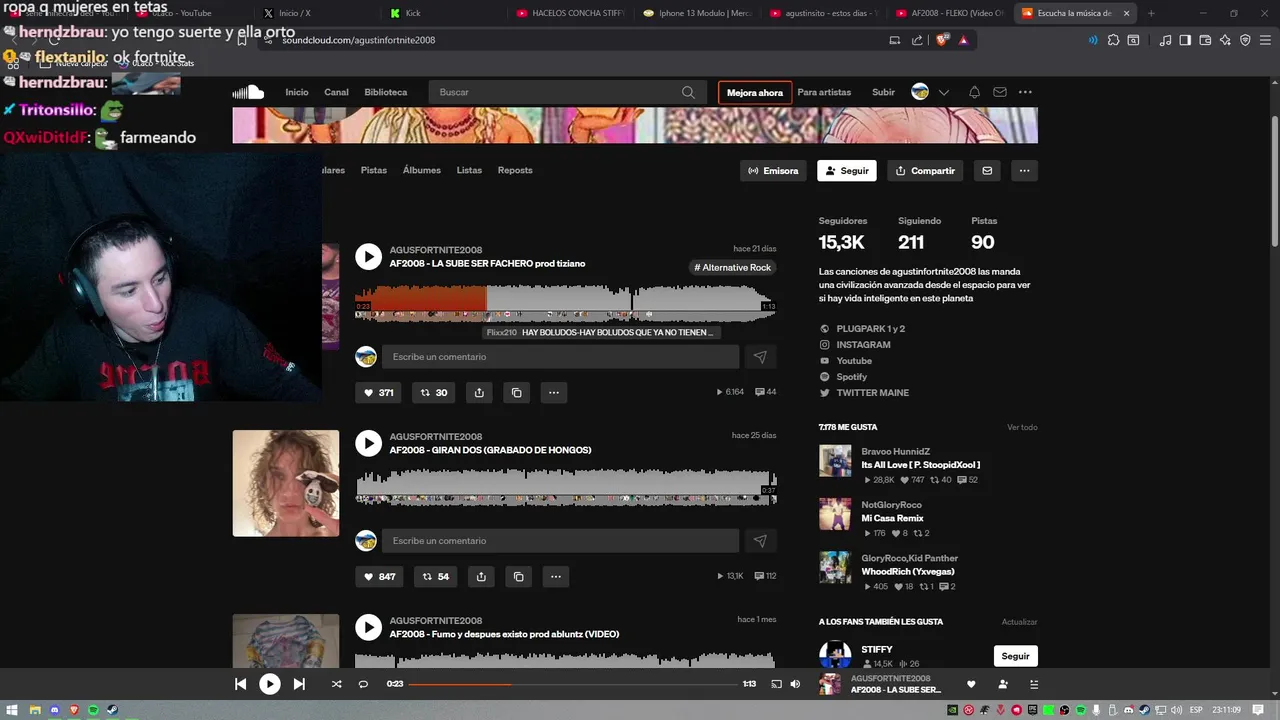
Task: Send comment on GIRAN DOS track
Action: point(760,541)
